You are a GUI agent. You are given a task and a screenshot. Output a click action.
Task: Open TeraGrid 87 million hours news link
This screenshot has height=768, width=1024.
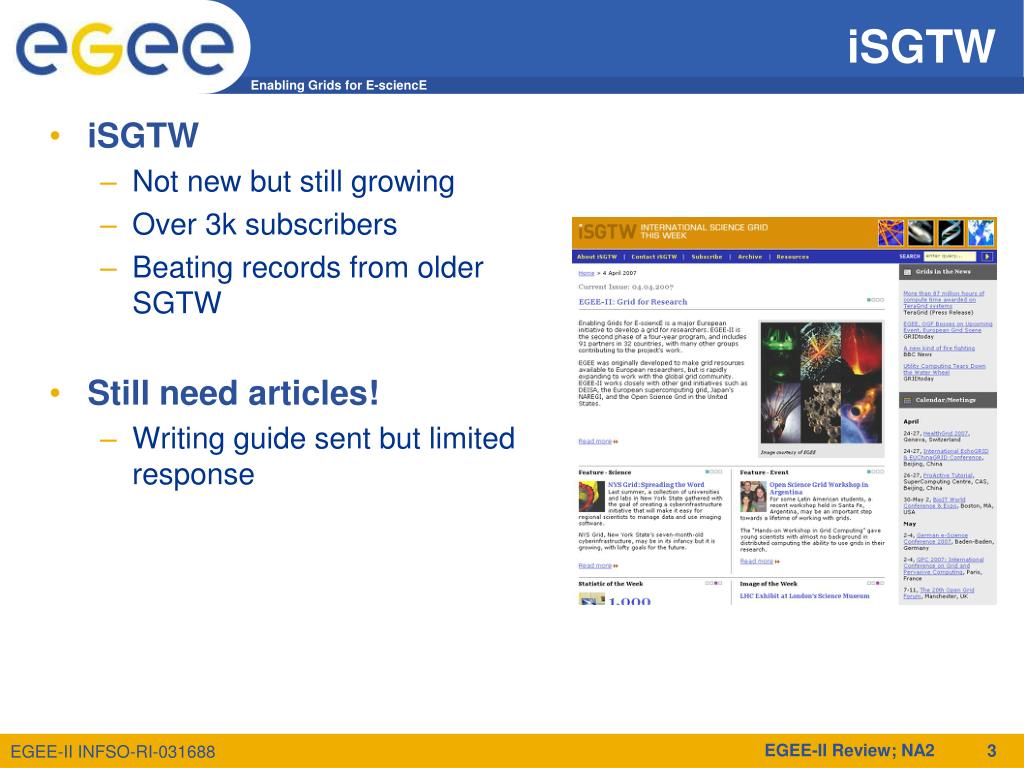tap(944, 299)
